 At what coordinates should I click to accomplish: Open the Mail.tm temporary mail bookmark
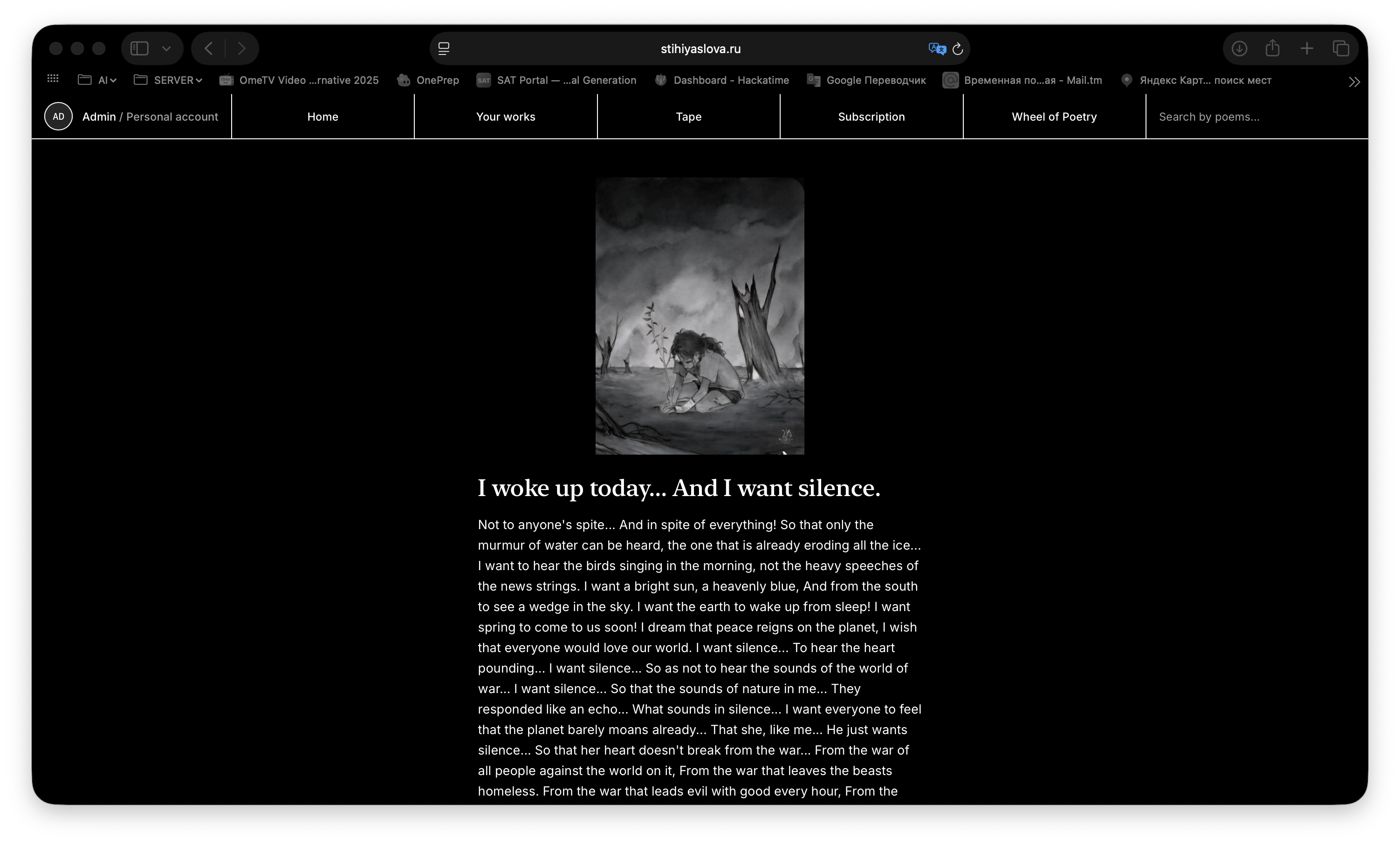1022,80
